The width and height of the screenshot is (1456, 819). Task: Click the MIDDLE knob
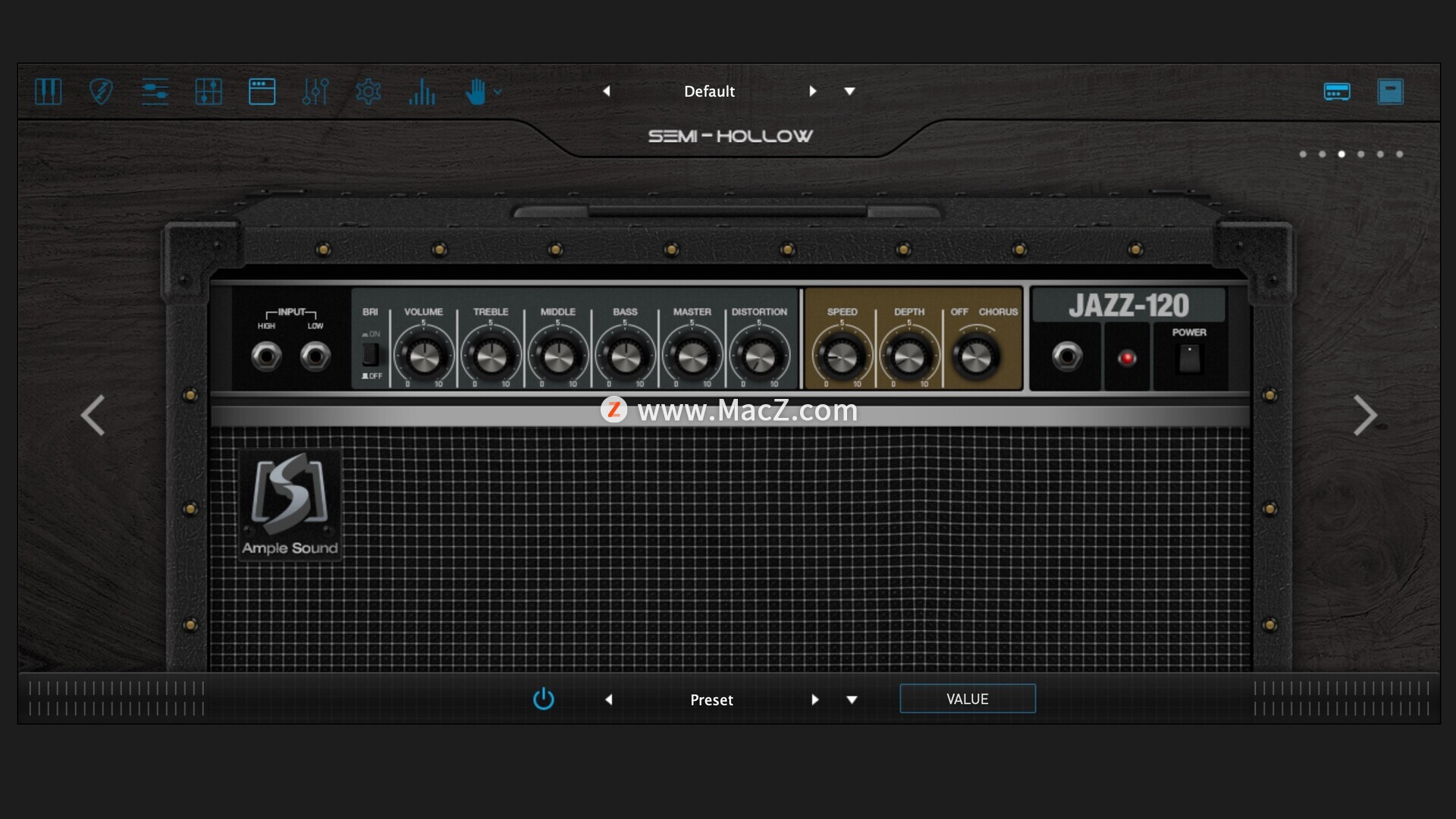click(x=558, y=356)
